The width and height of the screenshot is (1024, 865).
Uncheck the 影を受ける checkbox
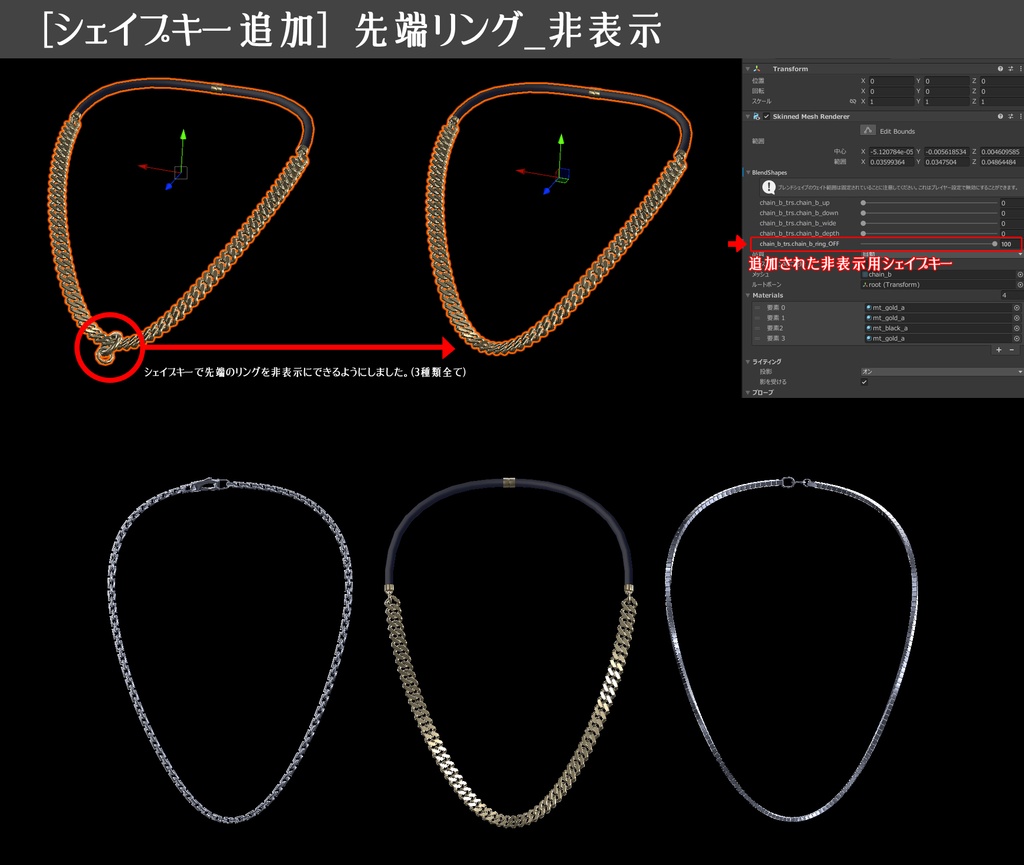pos(864,381)
